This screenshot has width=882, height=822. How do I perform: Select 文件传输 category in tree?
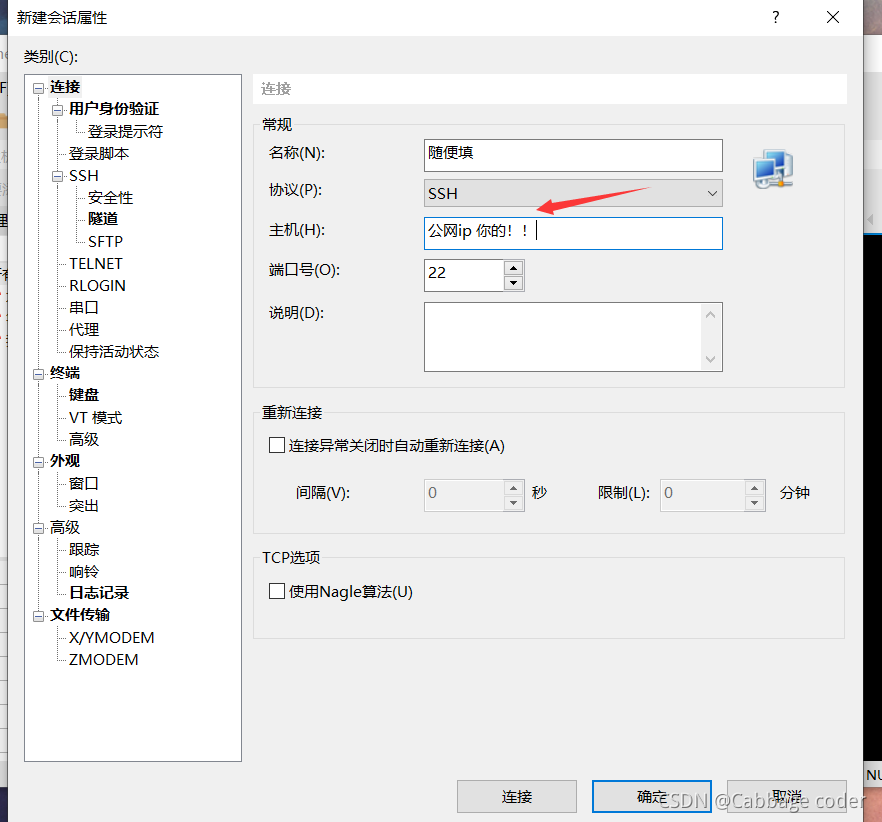point(80,615)
